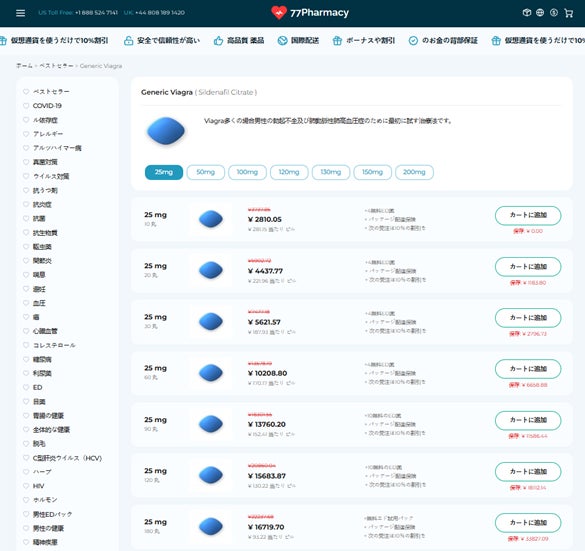Click the UK phone number +44 808 189 1420
This screenshot has width=585, height=551.
160,13
